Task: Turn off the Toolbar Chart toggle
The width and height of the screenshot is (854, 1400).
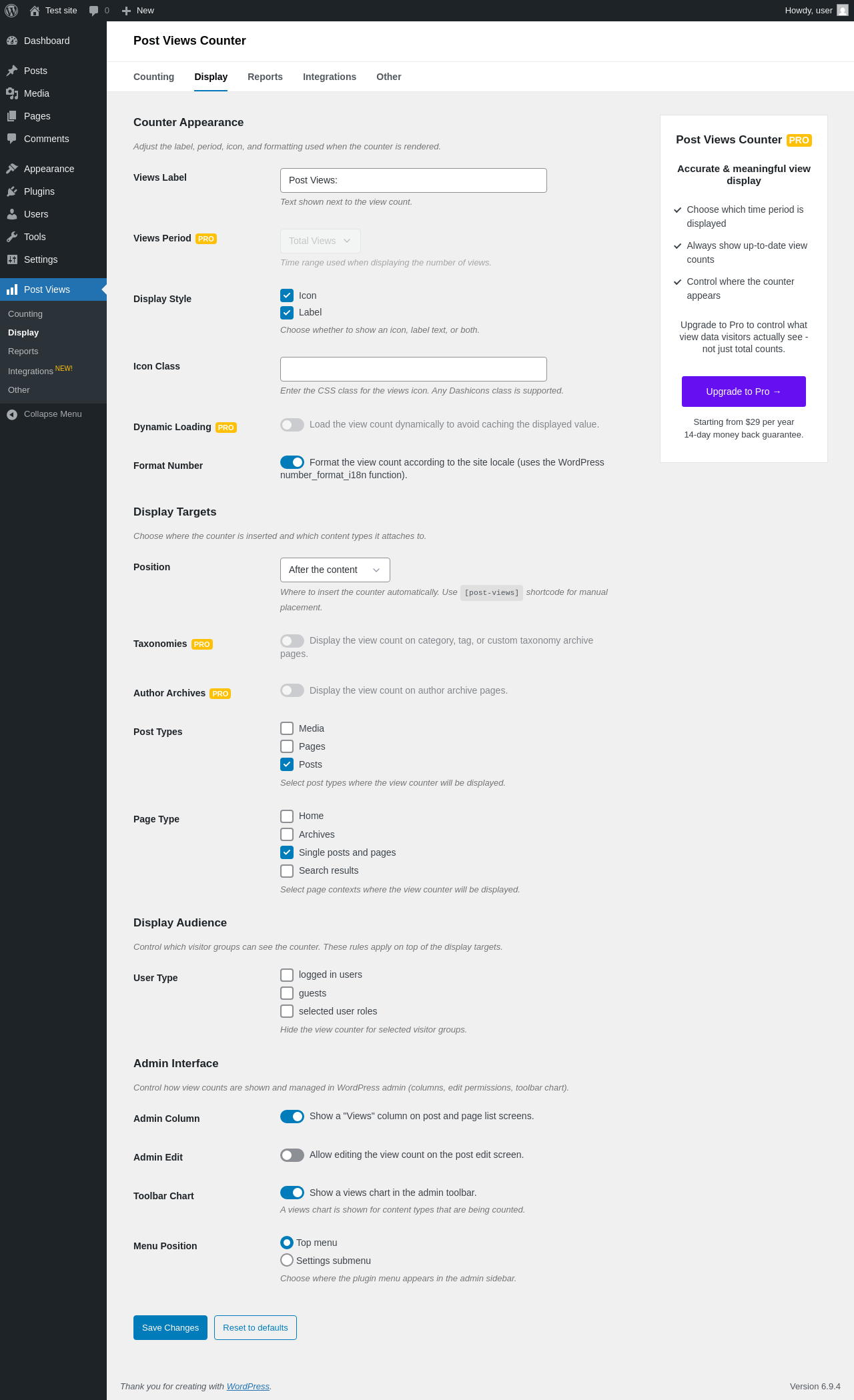Action: [292, 1193]
